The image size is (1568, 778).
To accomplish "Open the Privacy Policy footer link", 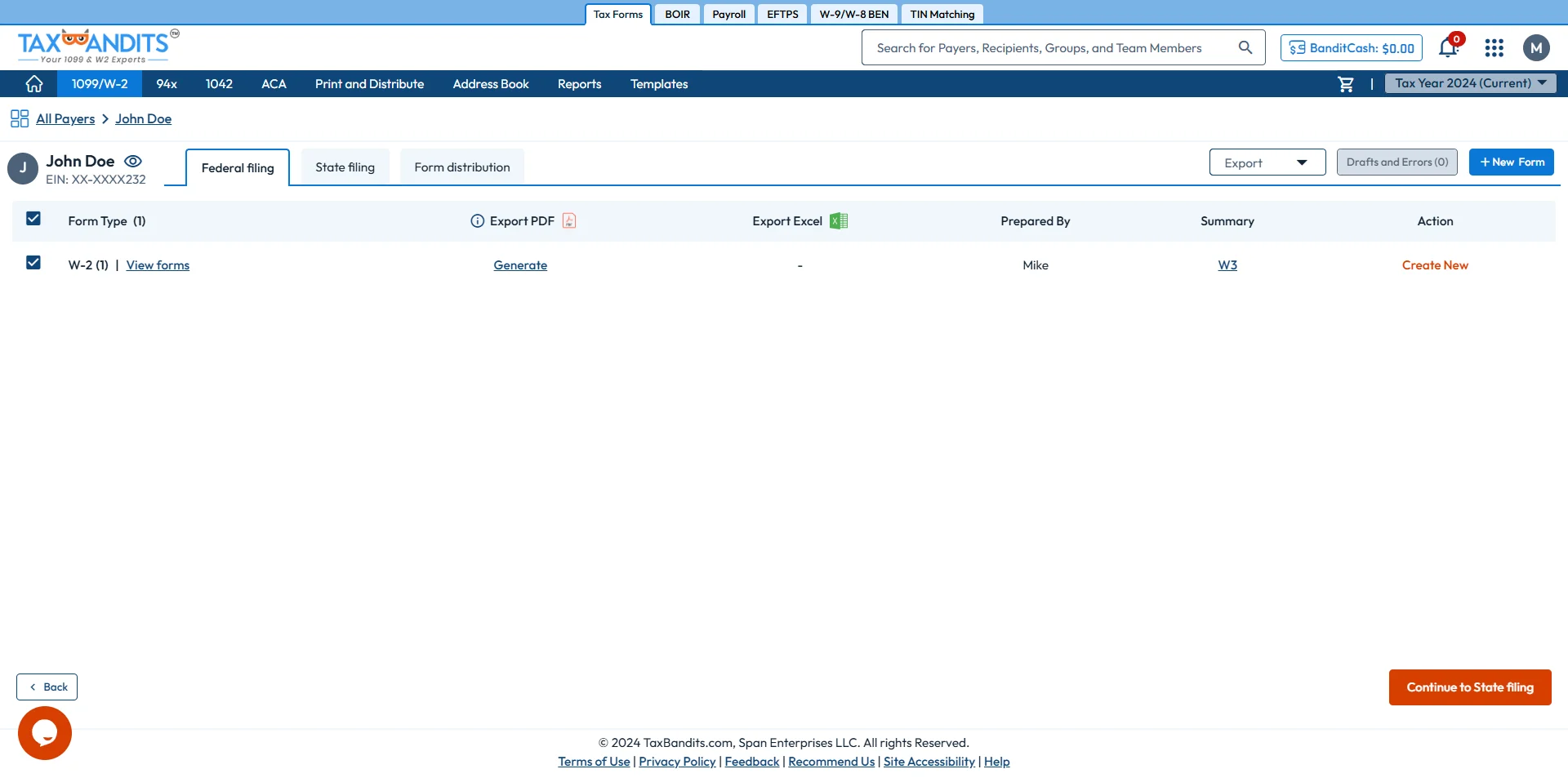I will pyautogui.click(x=677, y=762).
